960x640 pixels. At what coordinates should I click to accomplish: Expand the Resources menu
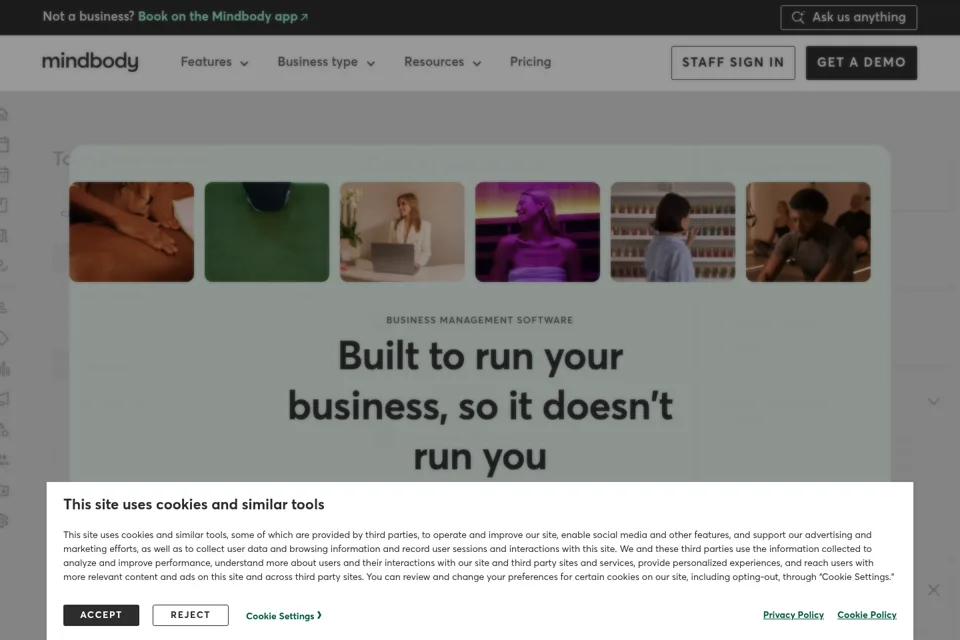(x=443, y=62)
